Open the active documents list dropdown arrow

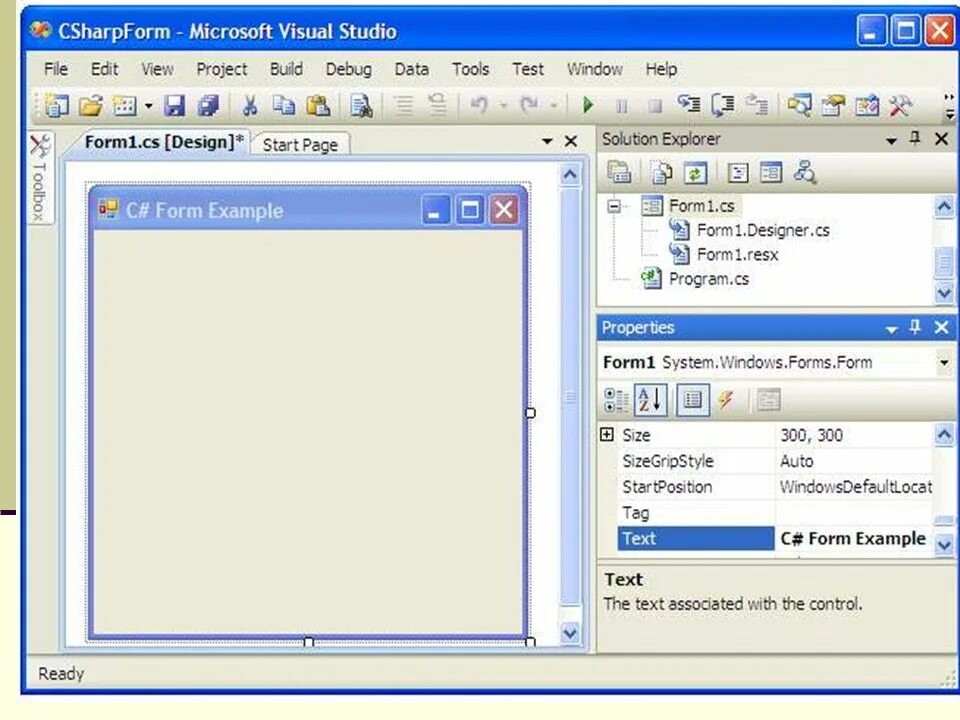547,141
